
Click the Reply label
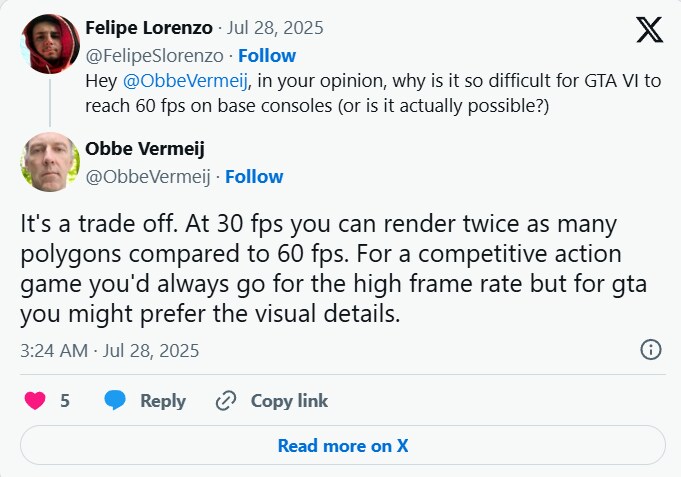pyautogui.click(x=163, y=401)
